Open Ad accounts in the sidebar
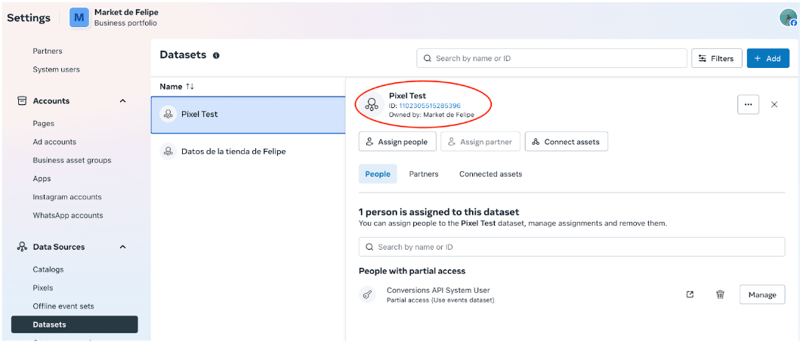Image resolution: width=800 pixels, height=363 pixels. coord(55,142)
